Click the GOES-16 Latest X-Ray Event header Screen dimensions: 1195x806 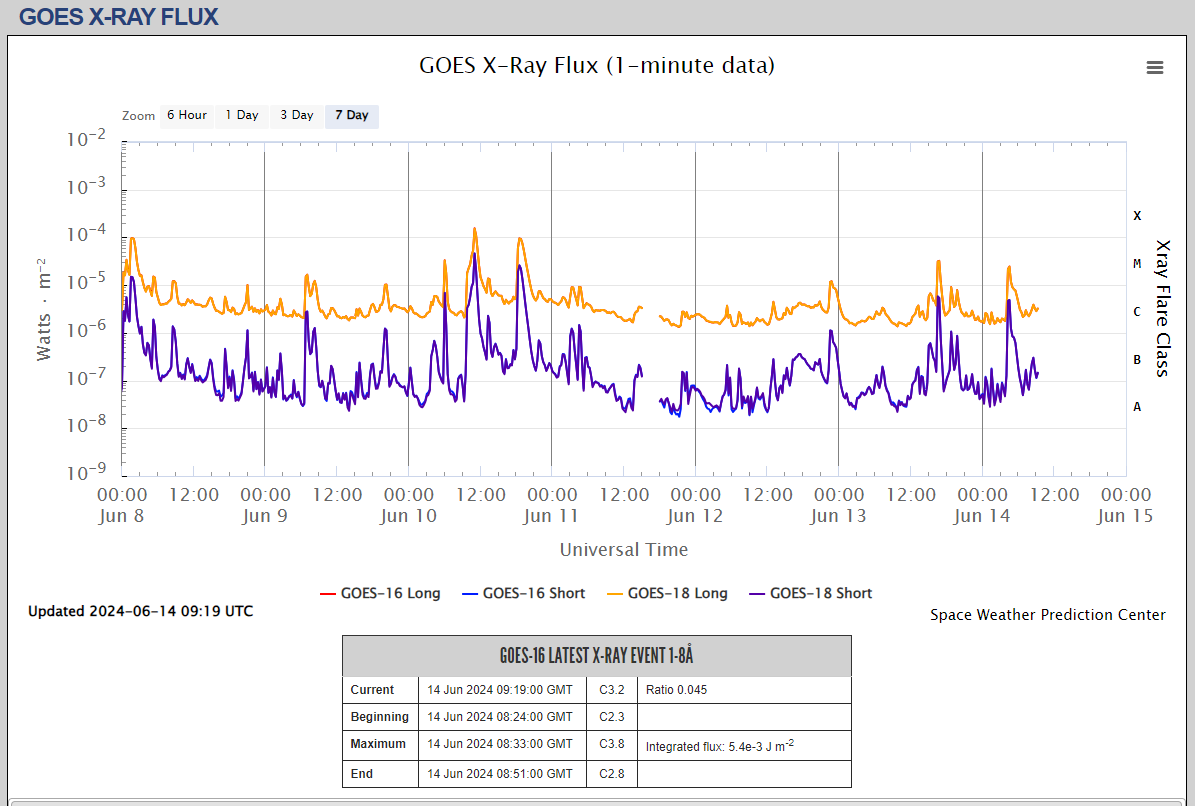coord(596,656)
